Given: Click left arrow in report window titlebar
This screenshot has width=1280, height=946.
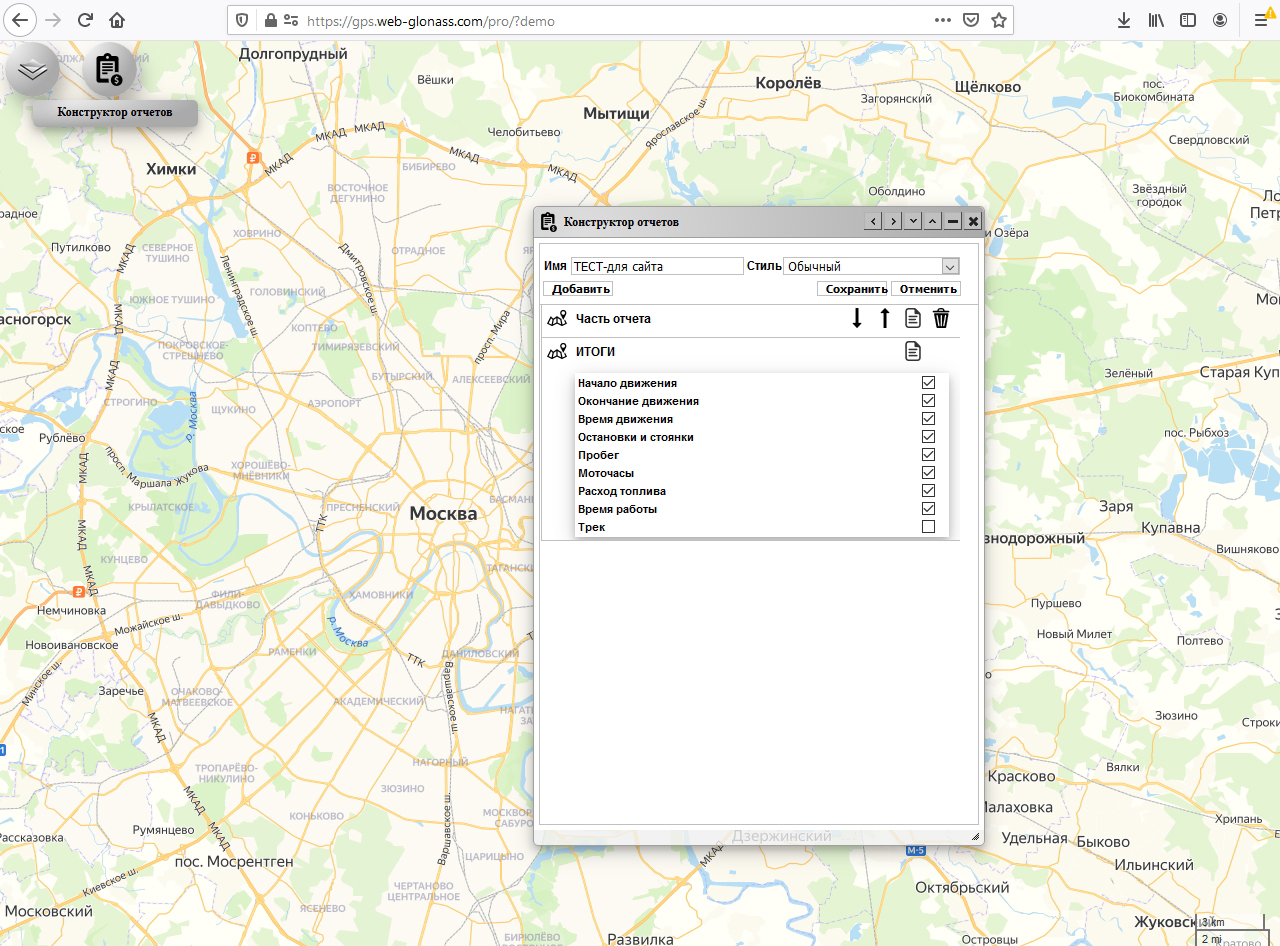Looking at the screenshot, I should pyautogui.click(x=873, y=221).
